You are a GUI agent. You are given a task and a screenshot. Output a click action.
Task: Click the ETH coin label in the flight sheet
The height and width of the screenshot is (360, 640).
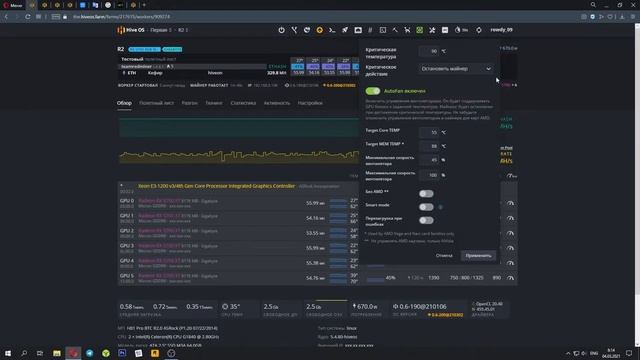[132, 73]
